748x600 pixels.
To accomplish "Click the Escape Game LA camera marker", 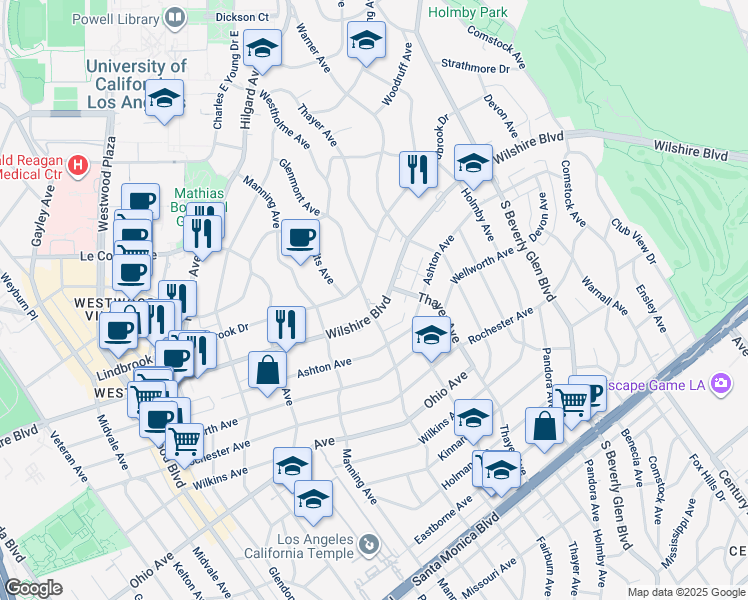I will tap(721, 383).
